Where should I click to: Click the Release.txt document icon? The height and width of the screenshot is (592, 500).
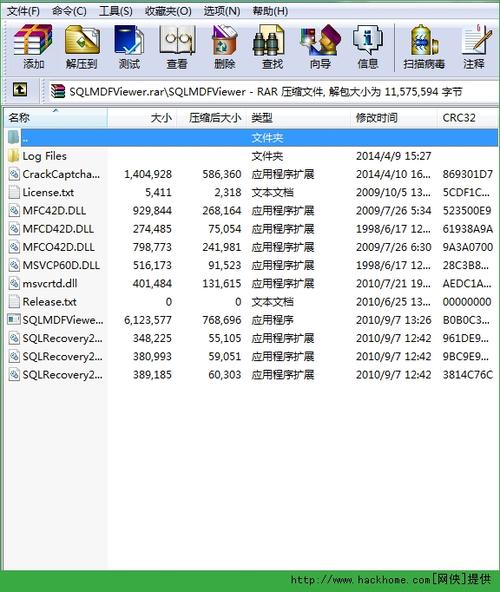[x=14, y=302]
